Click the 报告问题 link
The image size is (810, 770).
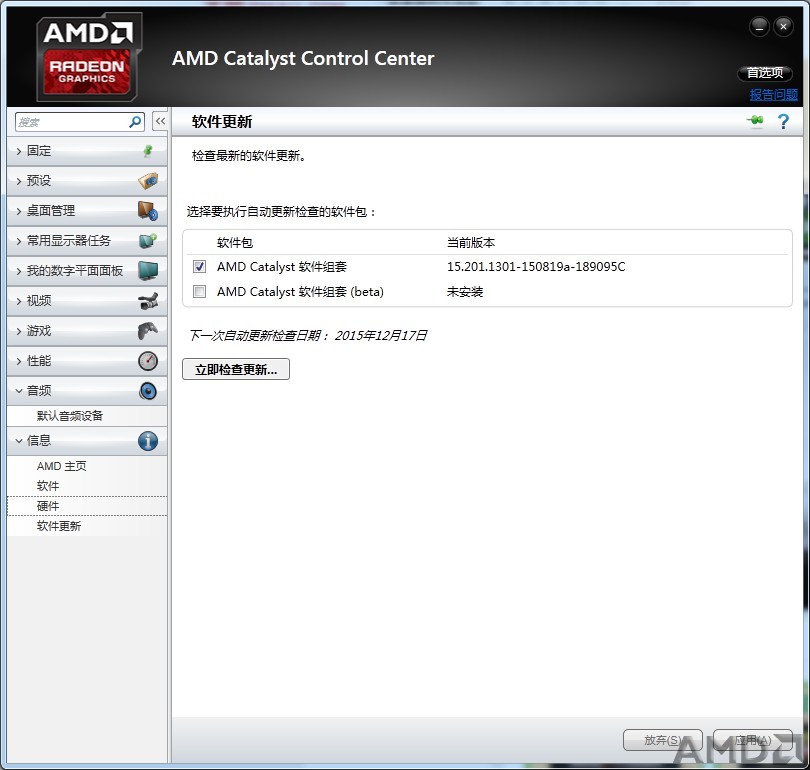(773, 95)
